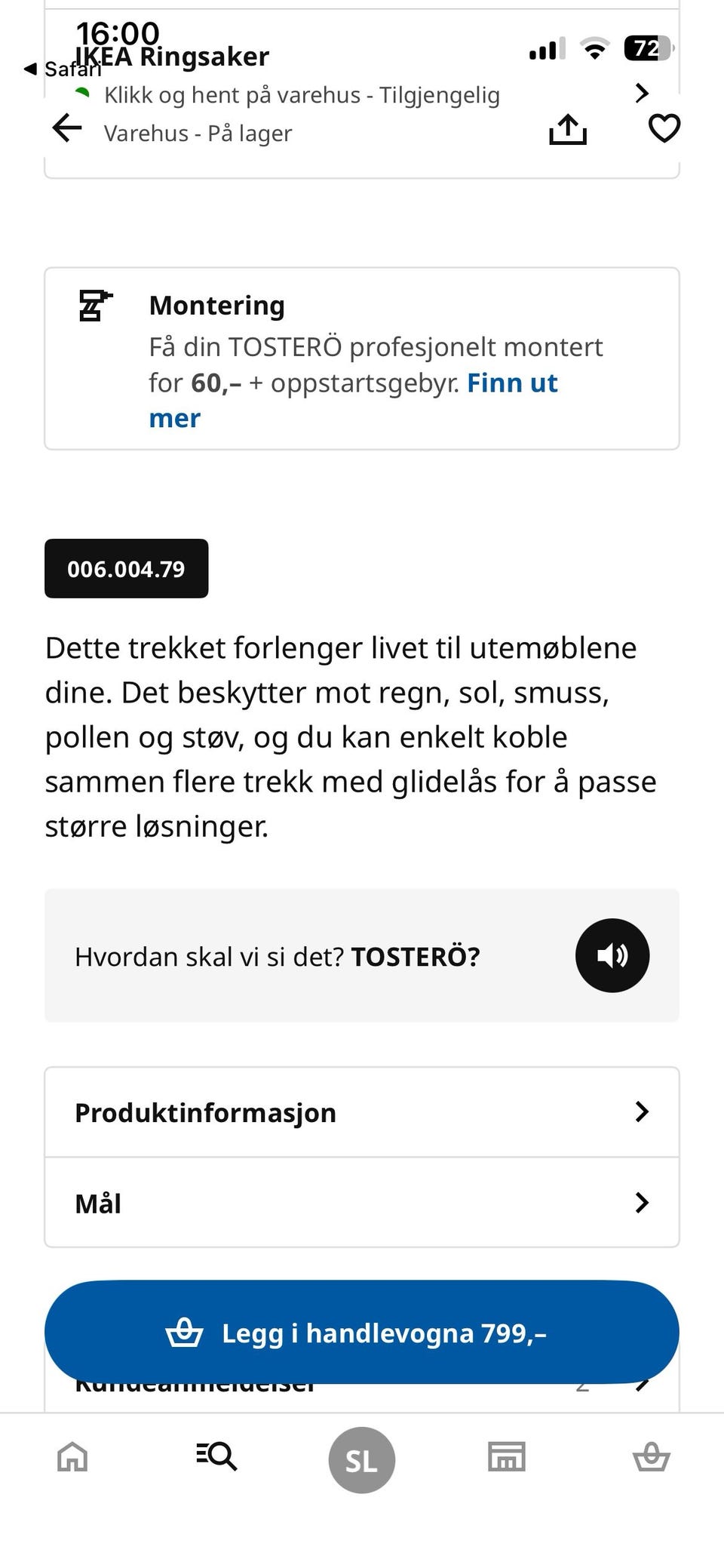Add product to favorites with heart icon
Screen dimensions: 724x1568
(664, 128)
